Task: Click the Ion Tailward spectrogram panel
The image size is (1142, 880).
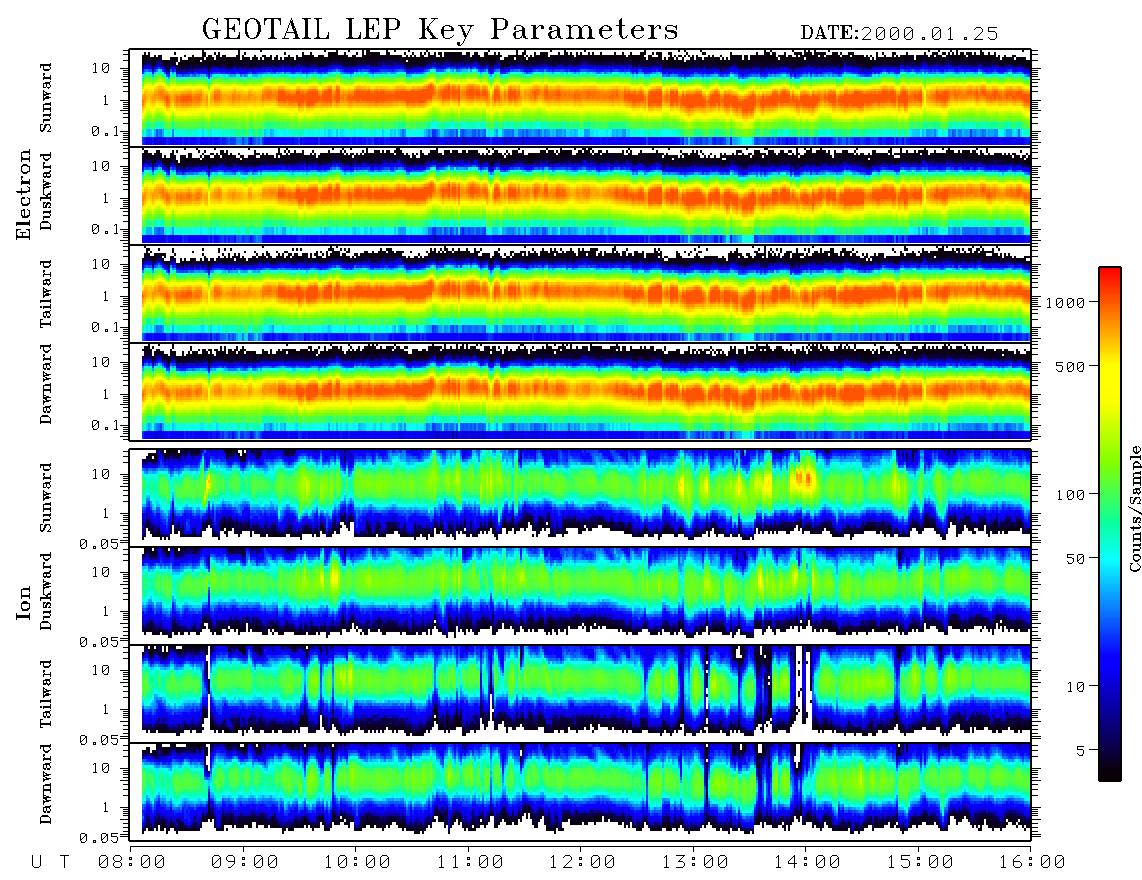Action: click(x=580, y=694)
